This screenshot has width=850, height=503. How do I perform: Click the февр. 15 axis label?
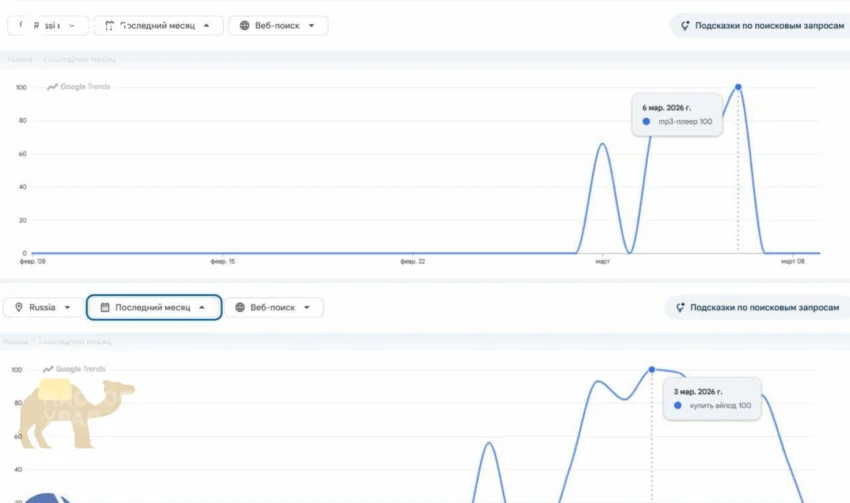(223, 261)
